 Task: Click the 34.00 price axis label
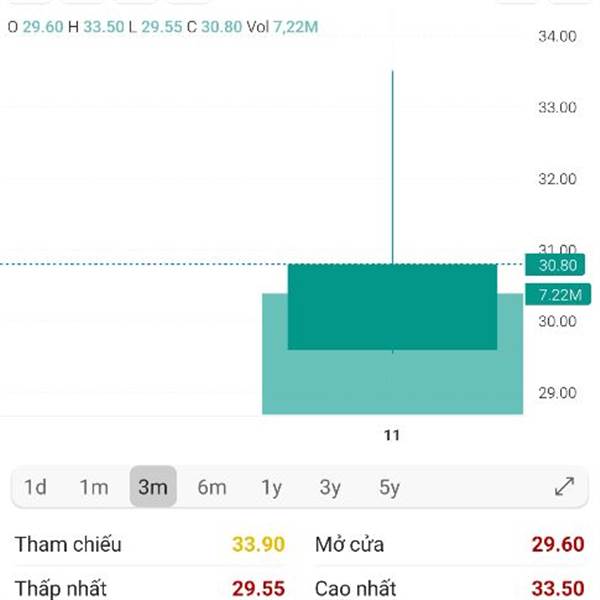[x=557, y=36]
